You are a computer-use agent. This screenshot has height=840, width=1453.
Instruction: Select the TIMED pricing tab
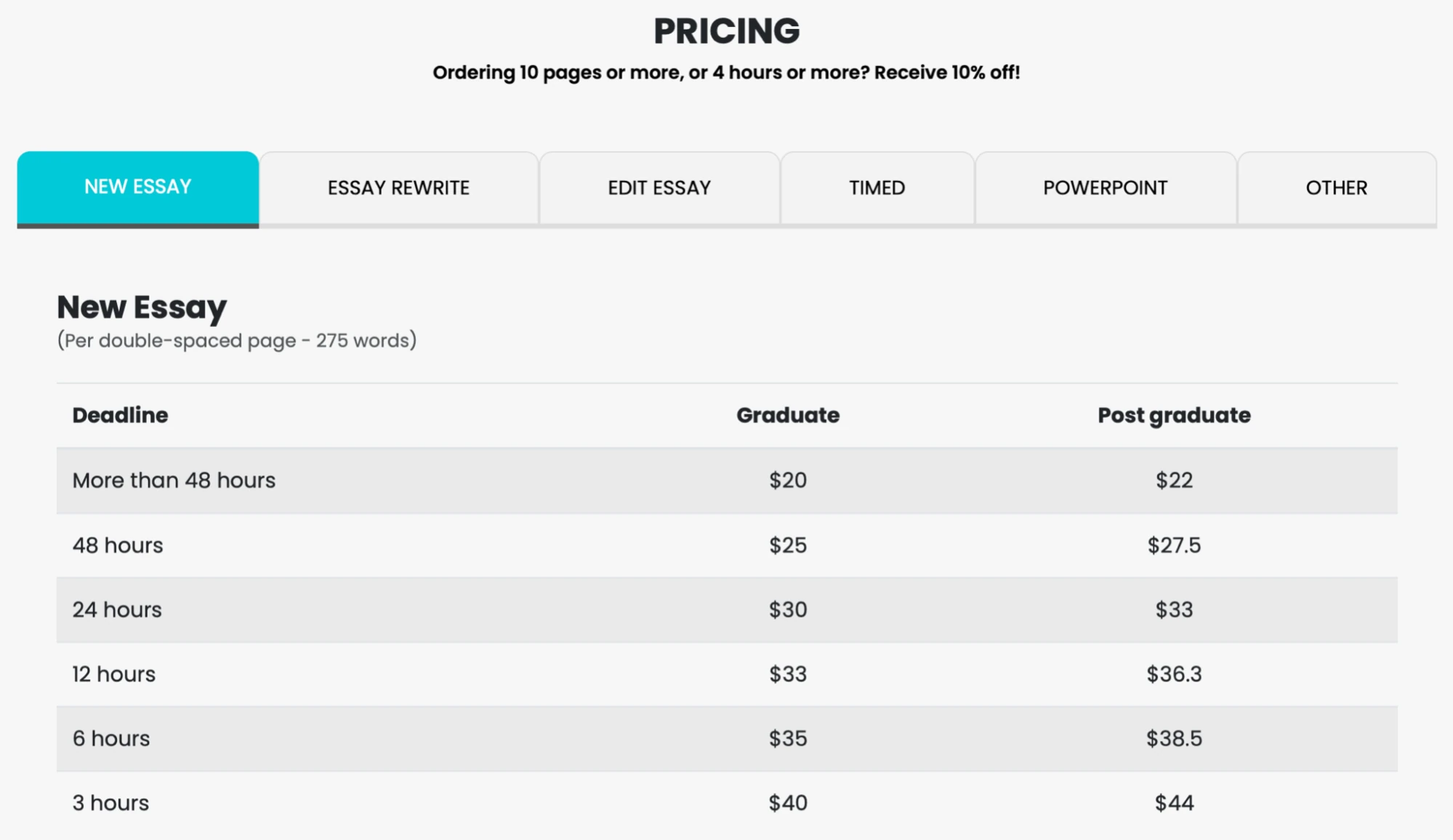click(877, 187)
